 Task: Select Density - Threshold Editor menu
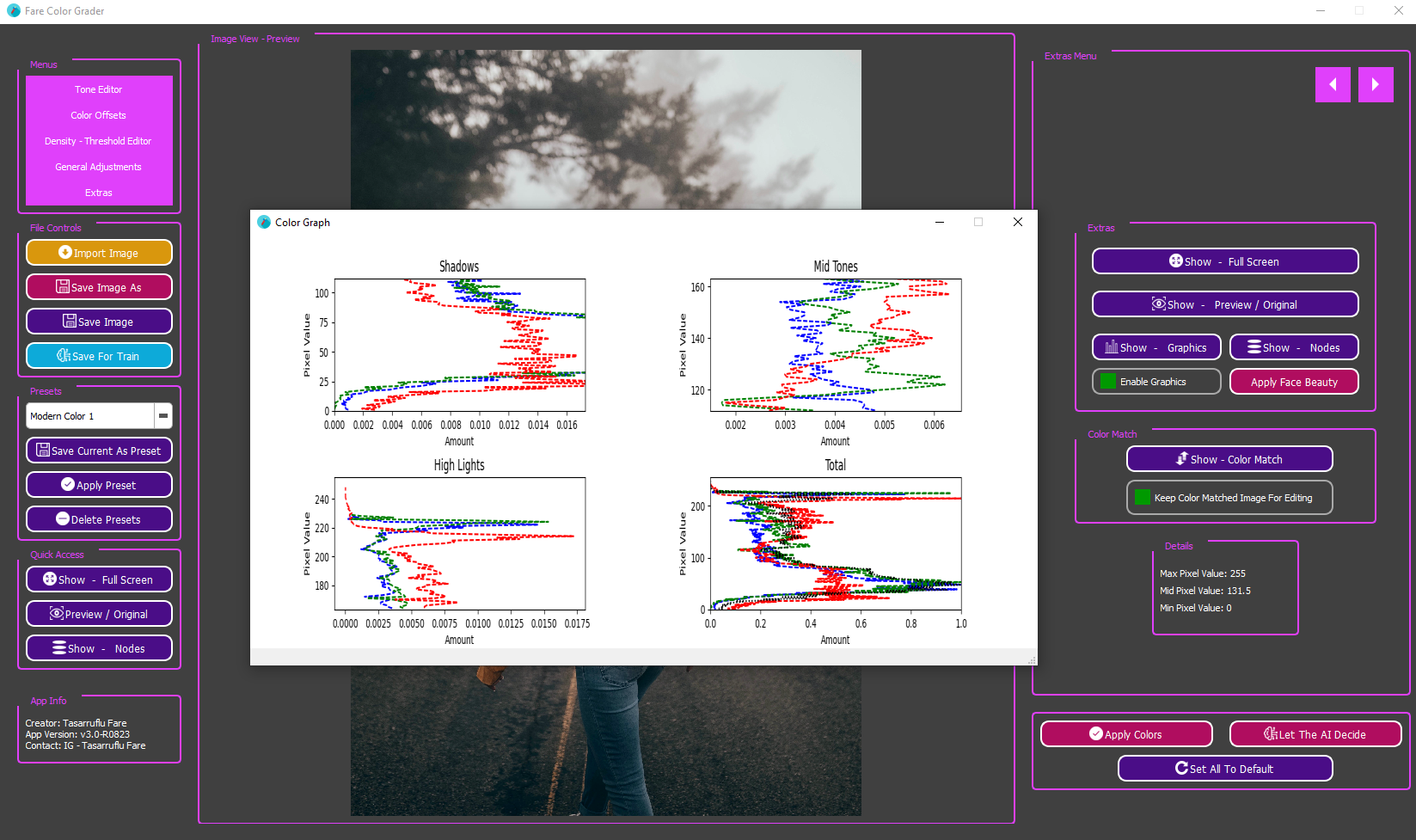(99, 141)
